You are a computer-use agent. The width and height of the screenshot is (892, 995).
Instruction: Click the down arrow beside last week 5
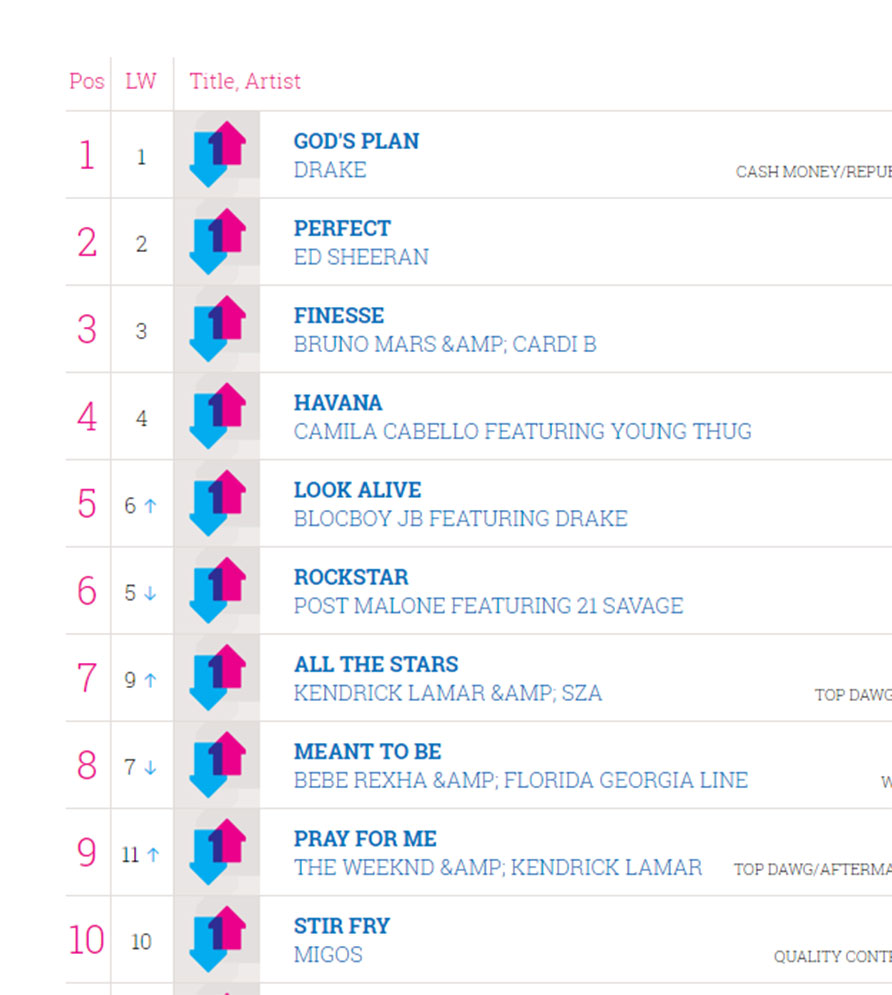[150, 593]
